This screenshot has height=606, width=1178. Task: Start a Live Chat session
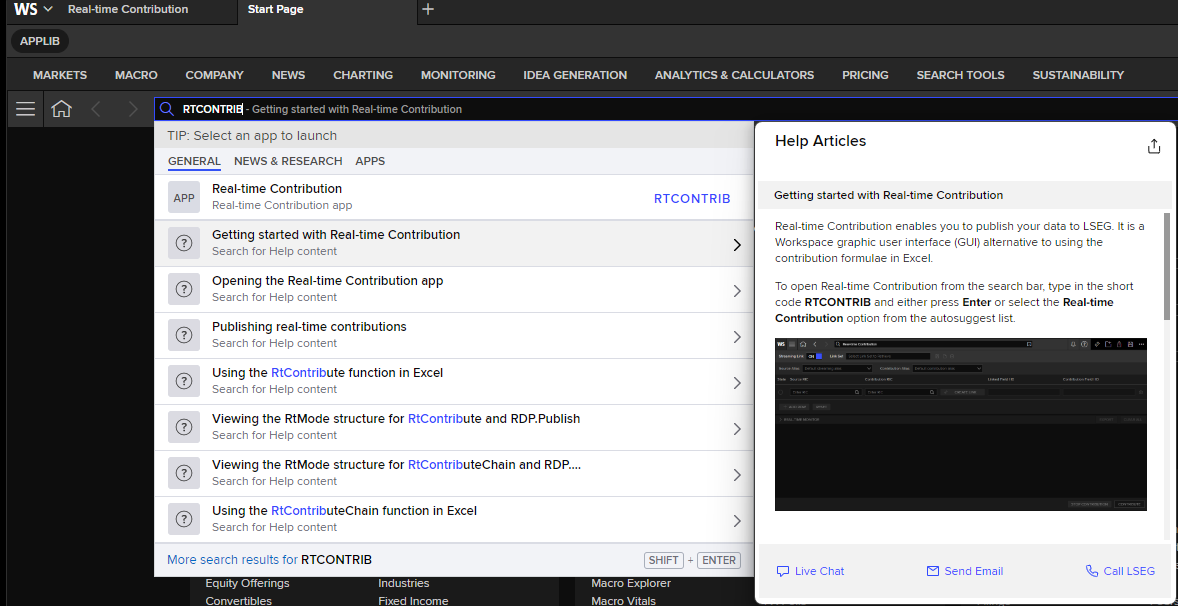coord(810,571)
